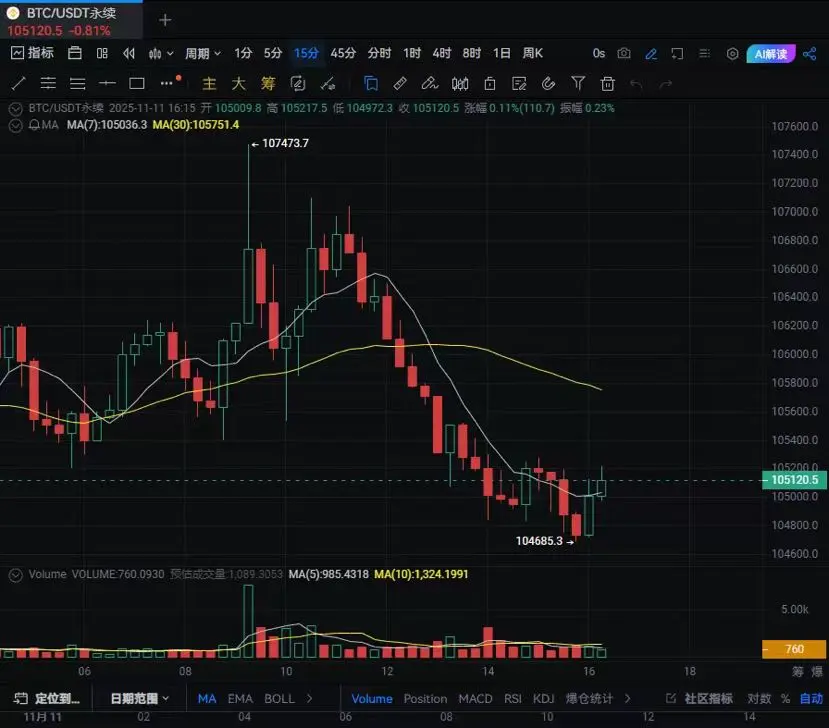Toggle the EMA overlay indicator
This screenshot has width=829, height=728.
pyautogui.click(x=240, y=698)
